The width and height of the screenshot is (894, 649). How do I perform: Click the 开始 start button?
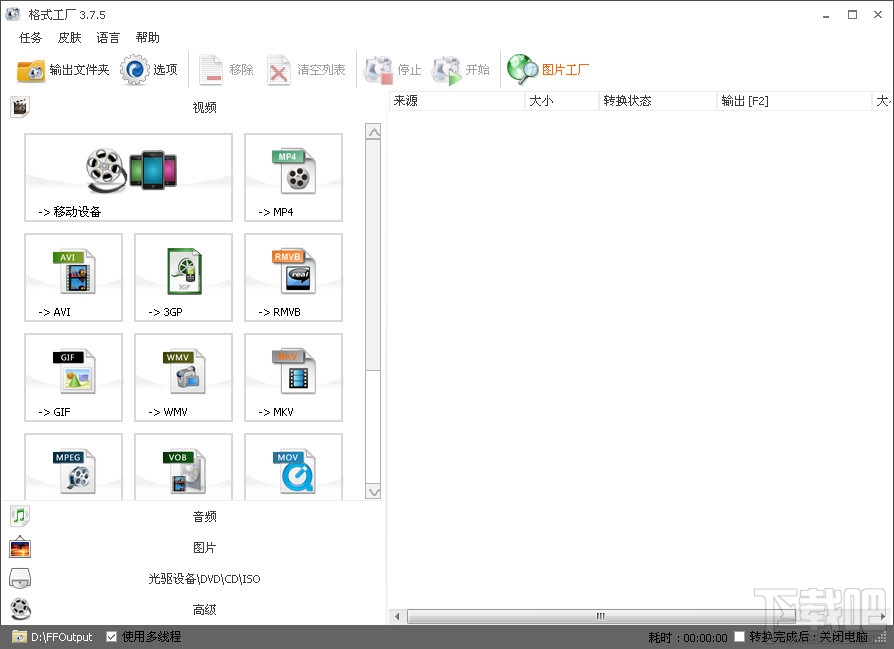tap(461, 70)
